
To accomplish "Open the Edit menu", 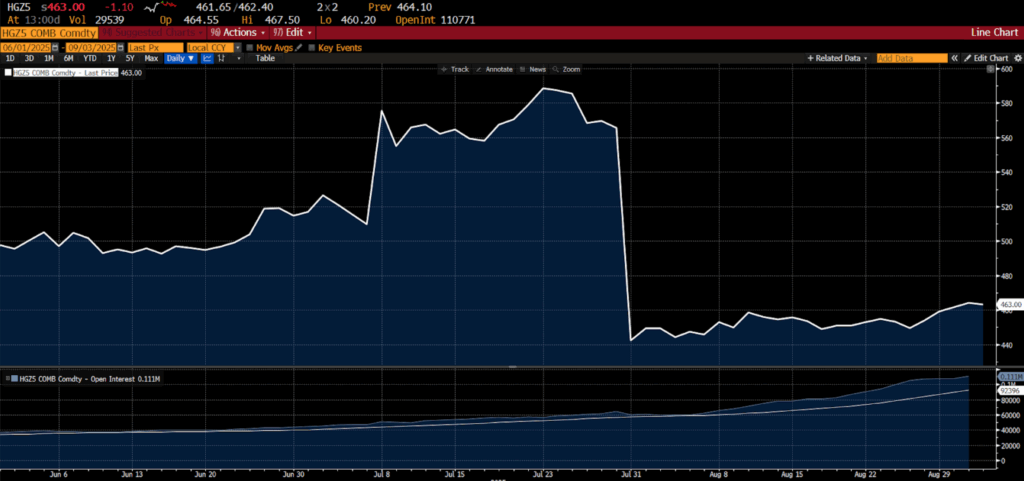I will (x=287, y=32).
